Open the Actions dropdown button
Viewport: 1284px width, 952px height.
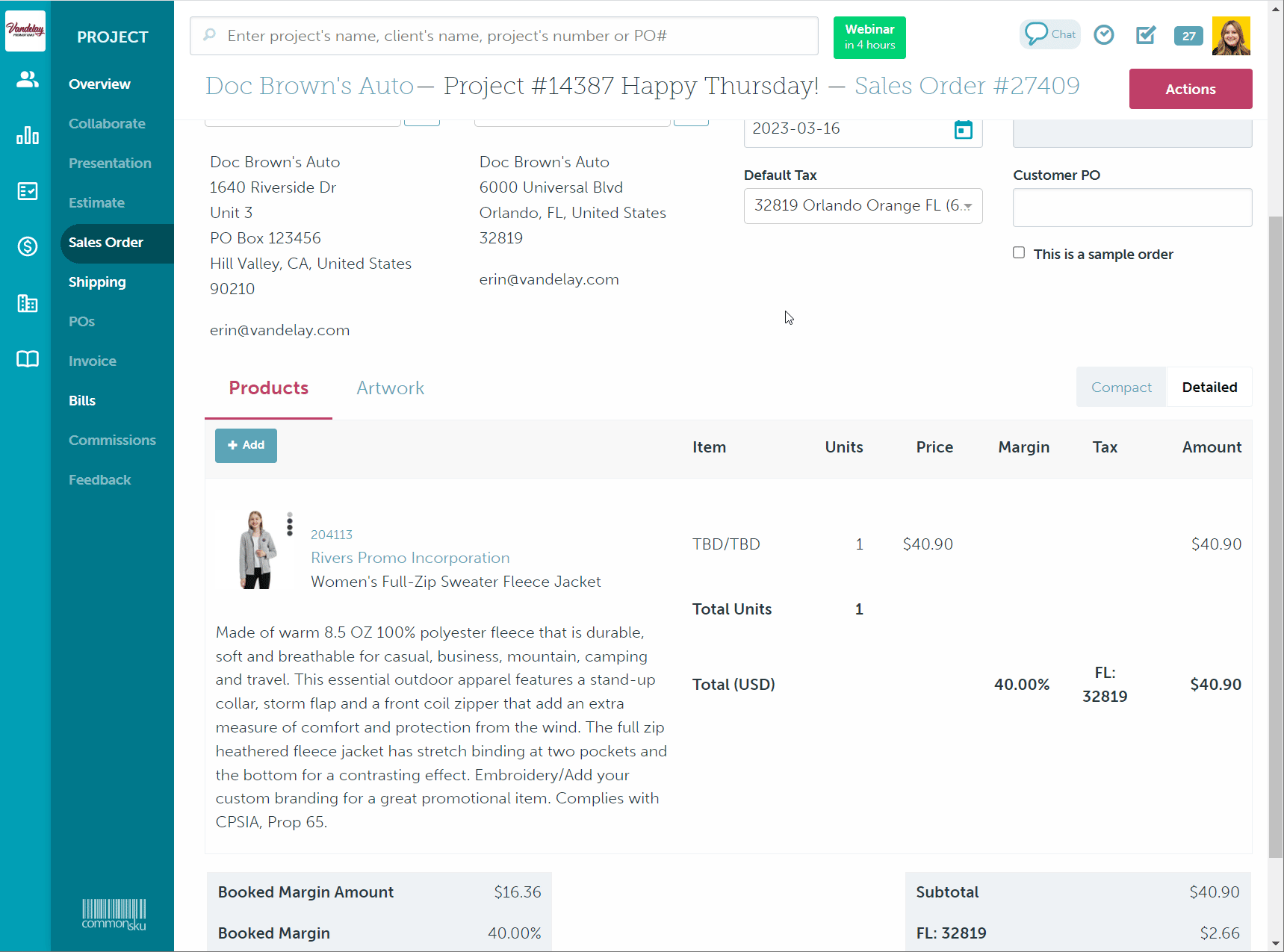[1190, 89]
